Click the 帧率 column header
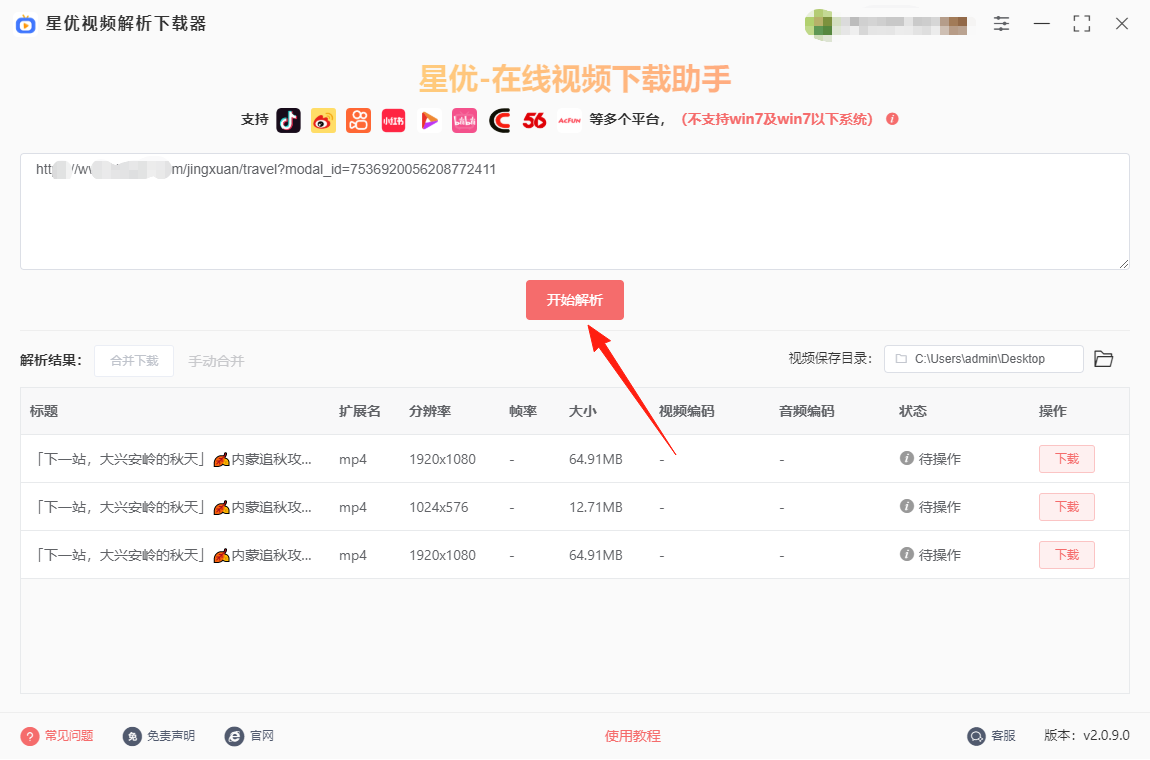1150x760 pixels. (524, 412)
